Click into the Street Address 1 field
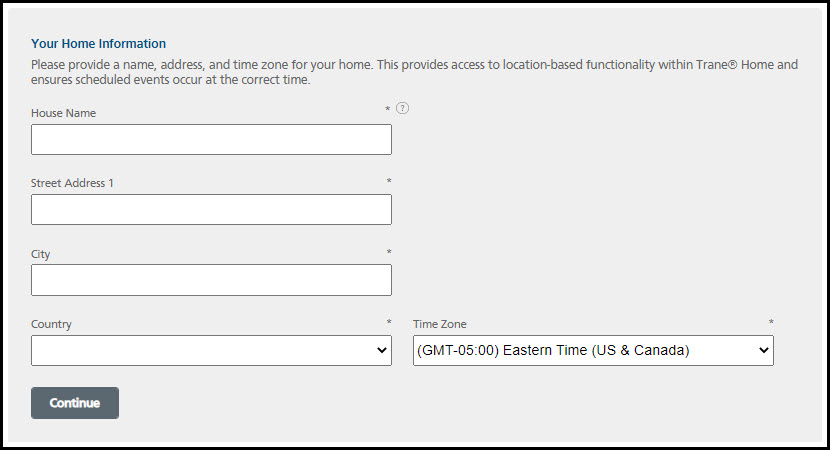Screen dimensions: 830x450 [211, 210]
